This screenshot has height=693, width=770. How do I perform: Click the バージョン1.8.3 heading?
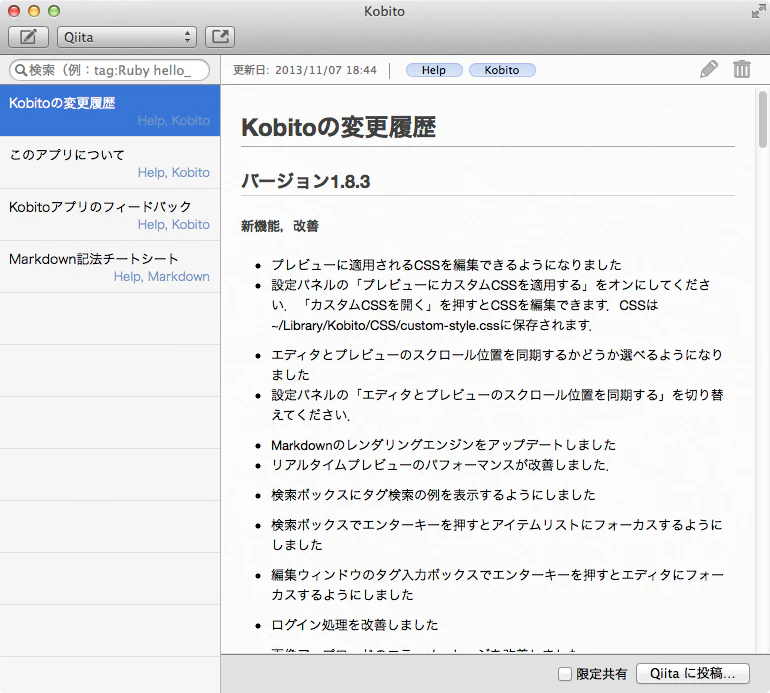point(305,181)
